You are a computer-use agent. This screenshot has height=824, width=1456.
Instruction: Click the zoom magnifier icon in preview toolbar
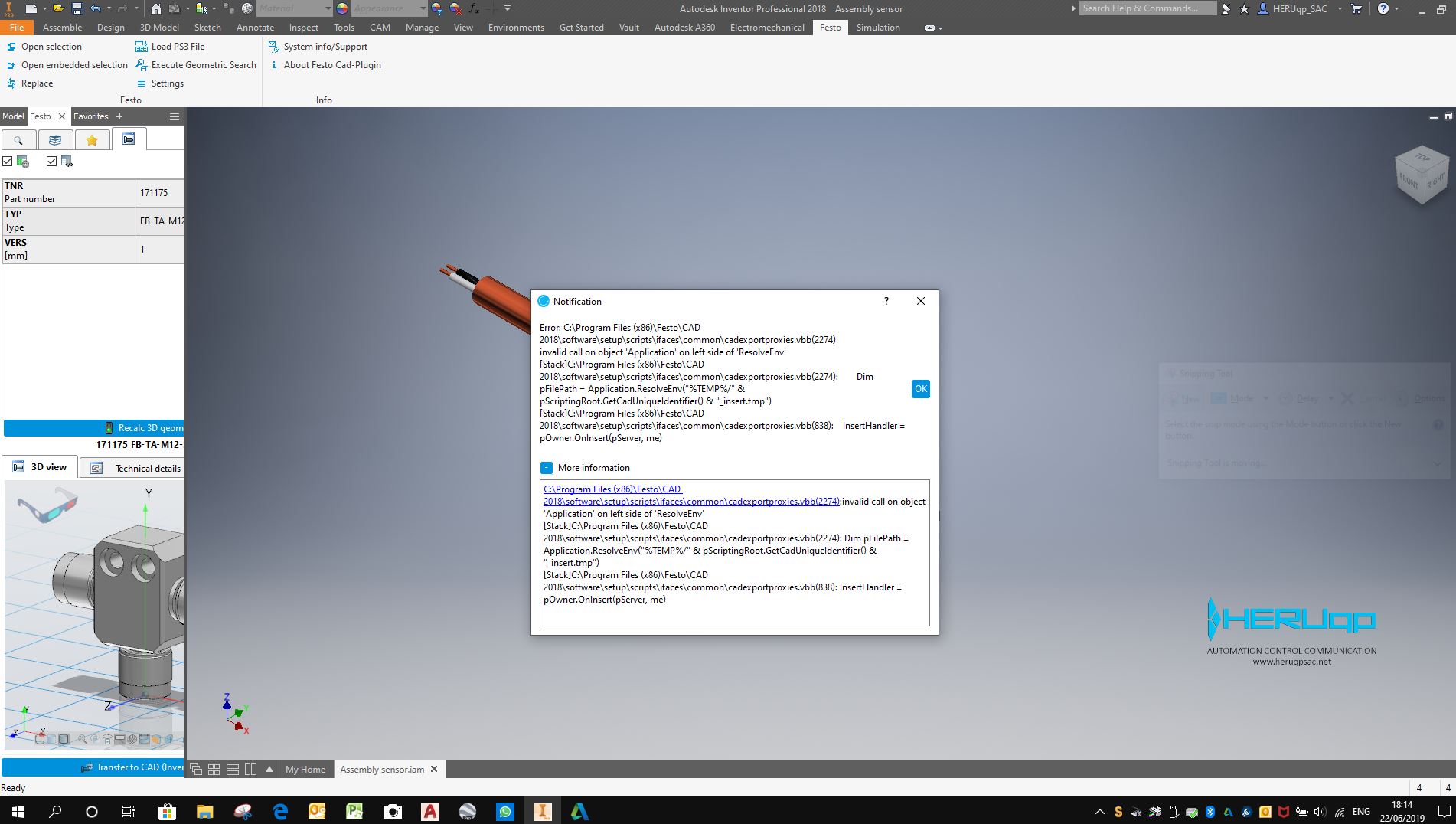[x=82, y=739]
